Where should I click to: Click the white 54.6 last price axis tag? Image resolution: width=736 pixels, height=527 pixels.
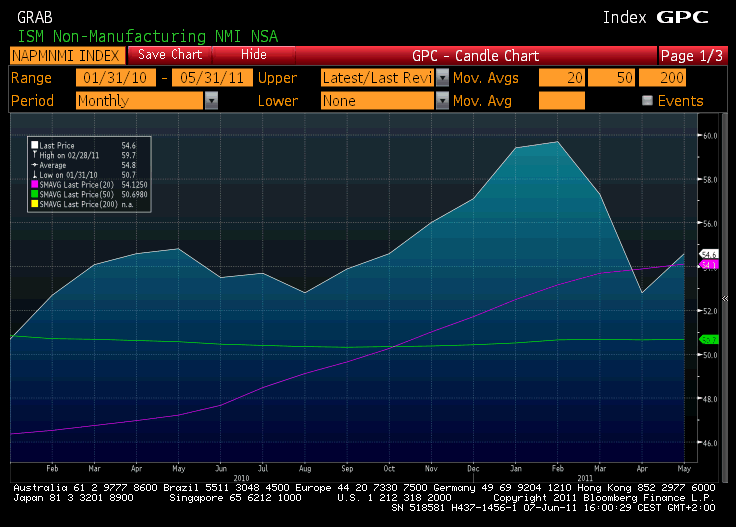(x=710, y=254)
